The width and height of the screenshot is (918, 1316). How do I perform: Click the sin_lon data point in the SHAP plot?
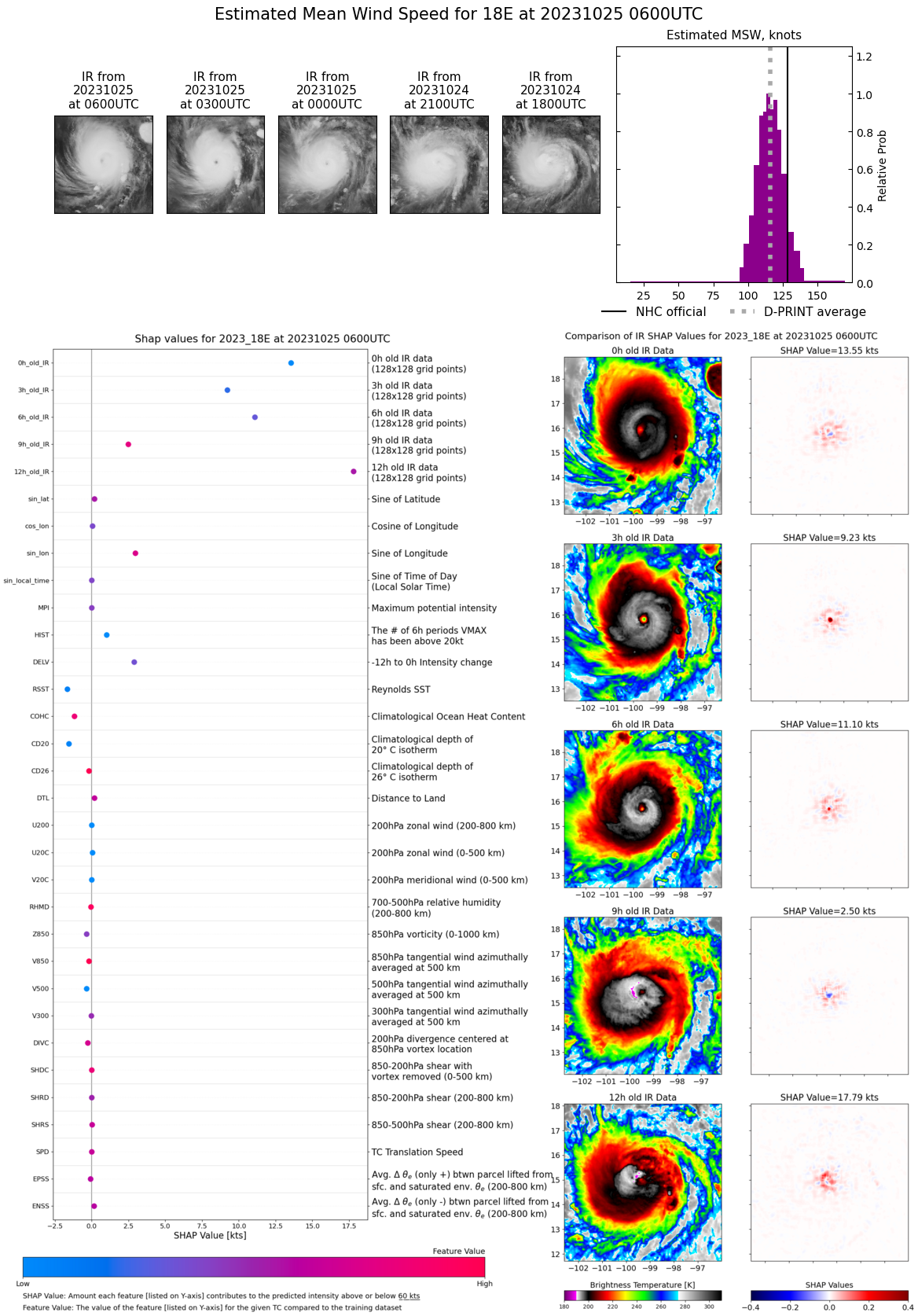click(x=135, y=553)
